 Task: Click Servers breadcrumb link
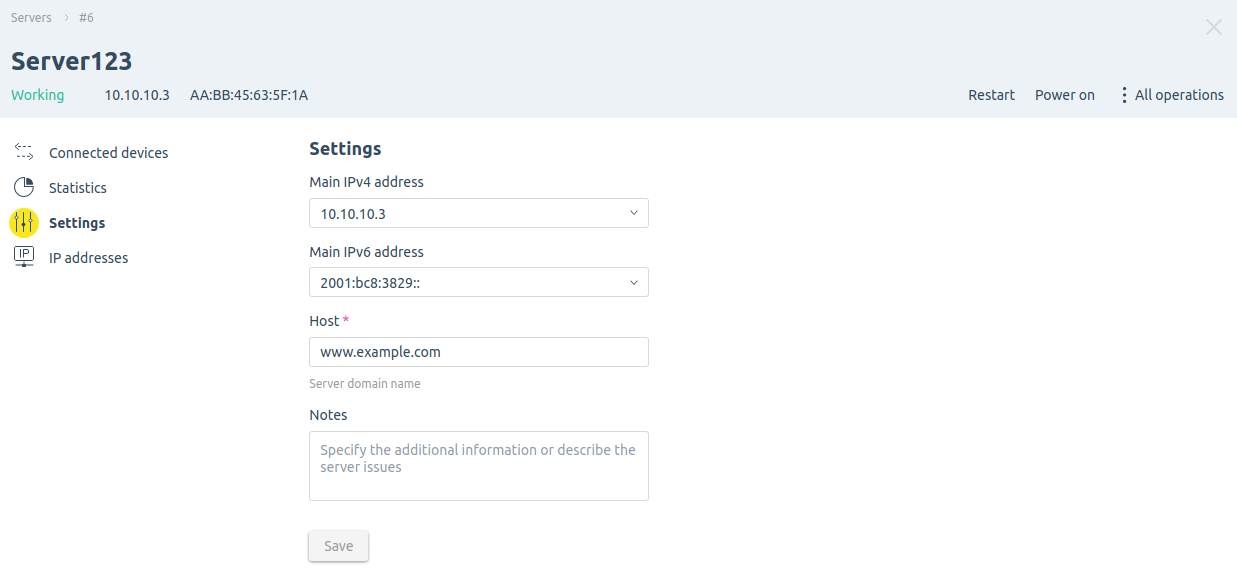31,17
